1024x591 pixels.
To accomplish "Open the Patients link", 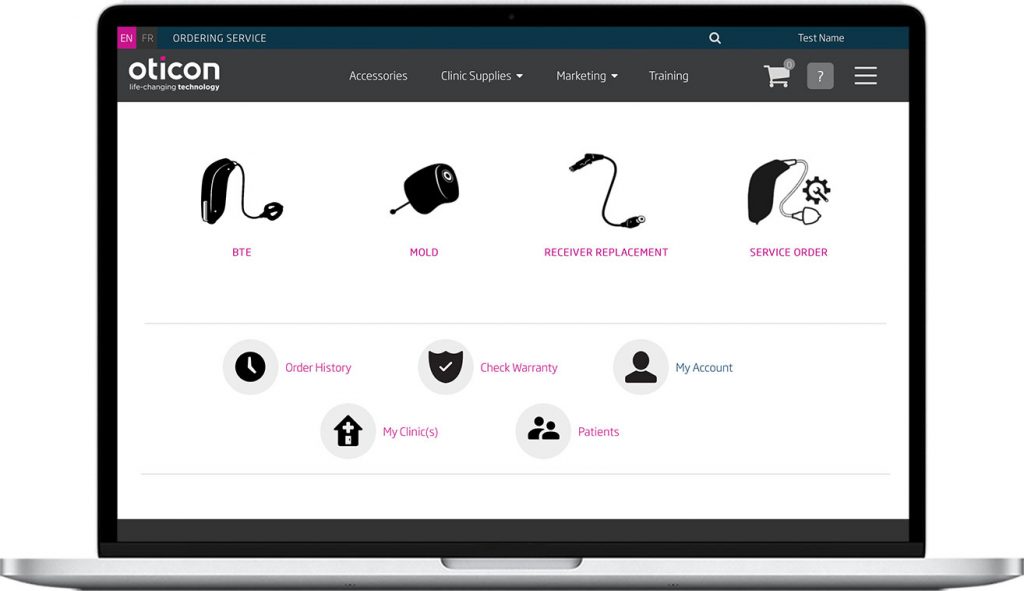I will 598,432.
